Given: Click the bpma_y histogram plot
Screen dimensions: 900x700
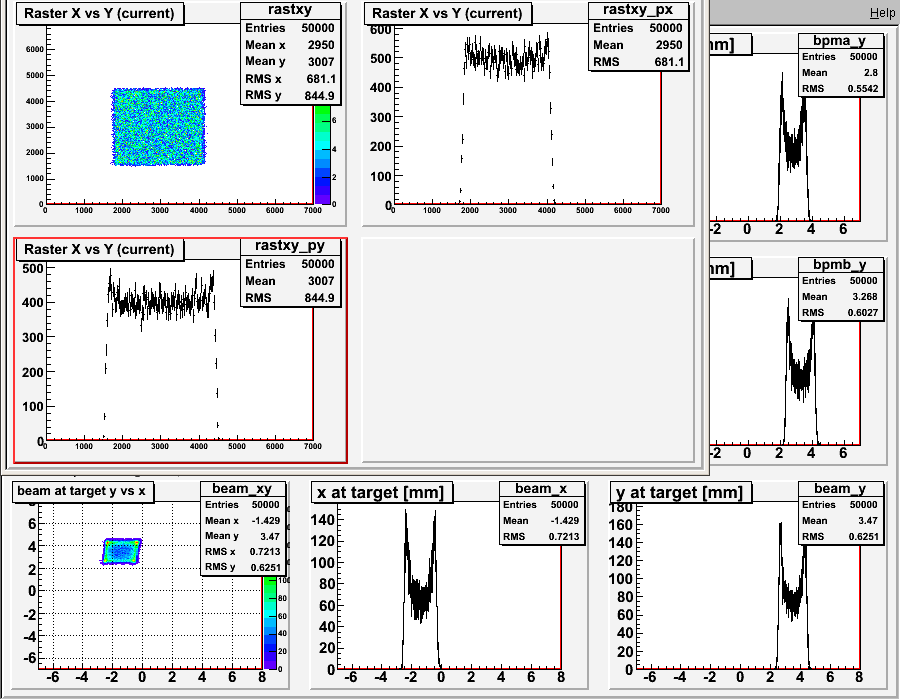Looking at the screenshot, I should coord(793,146).
